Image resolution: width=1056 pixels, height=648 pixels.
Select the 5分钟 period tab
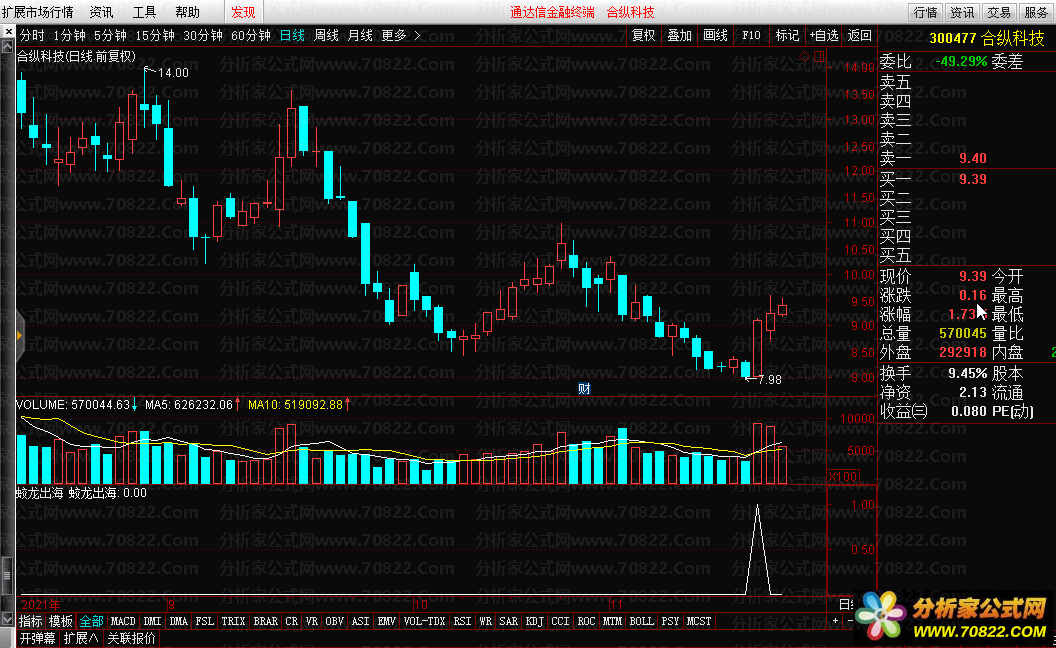click(x=110, y=35)
